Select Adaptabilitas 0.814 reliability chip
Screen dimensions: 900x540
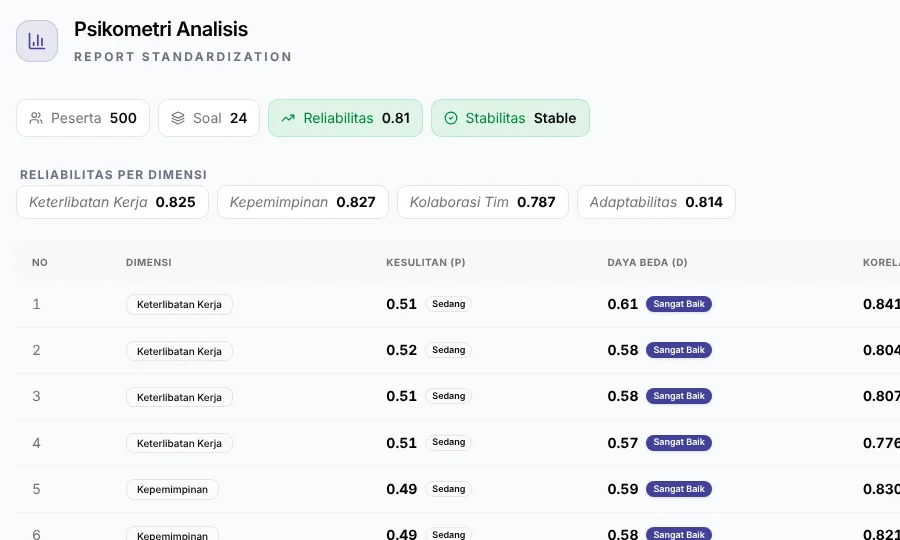(656, 202)
